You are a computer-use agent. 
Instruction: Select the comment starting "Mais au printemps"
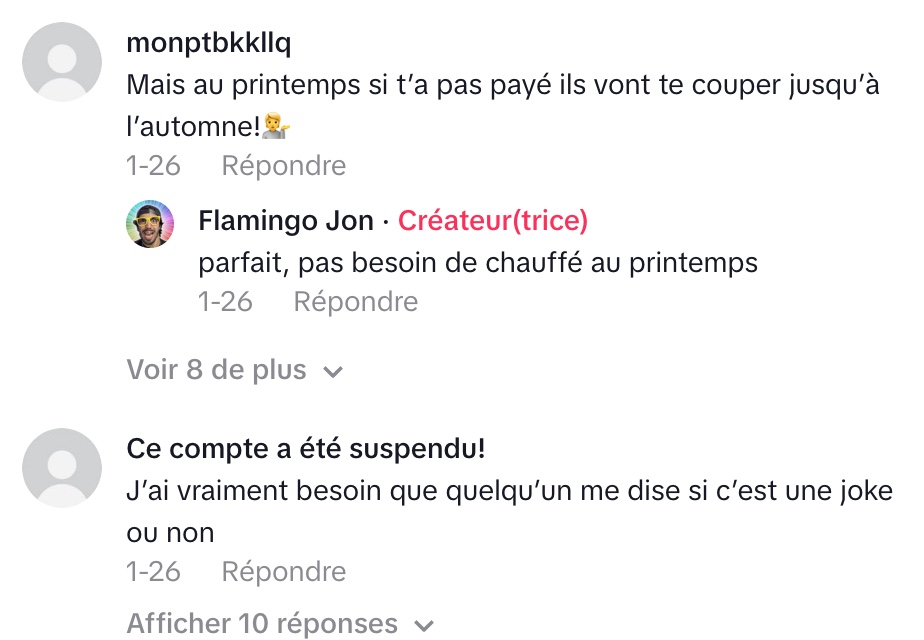[502, 86]
